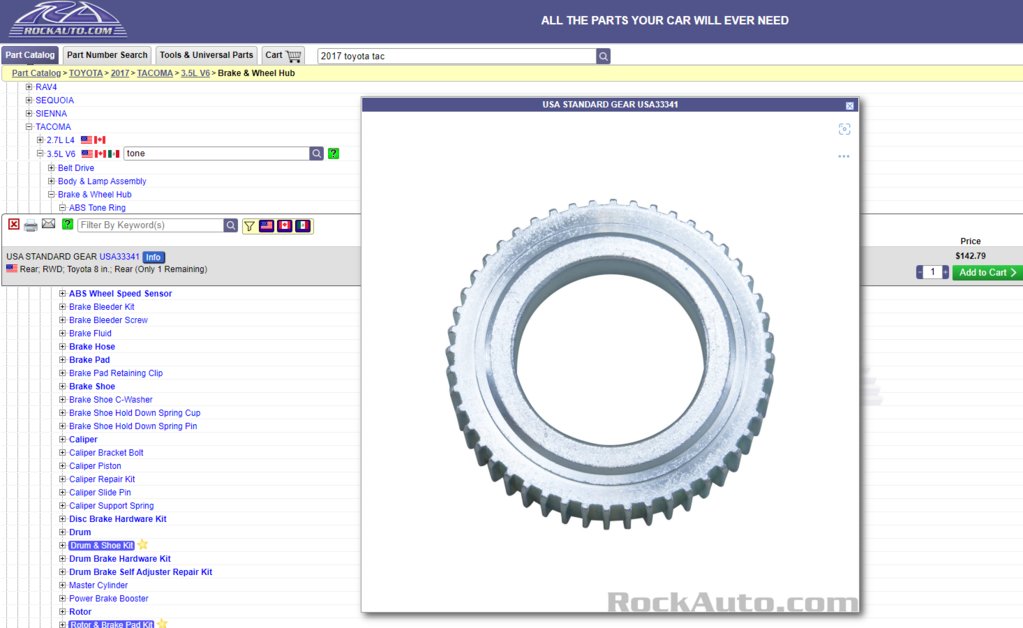Expand the RAV4 tree node
This screenshot has width=1023, height=628.
tap(29, 87)
